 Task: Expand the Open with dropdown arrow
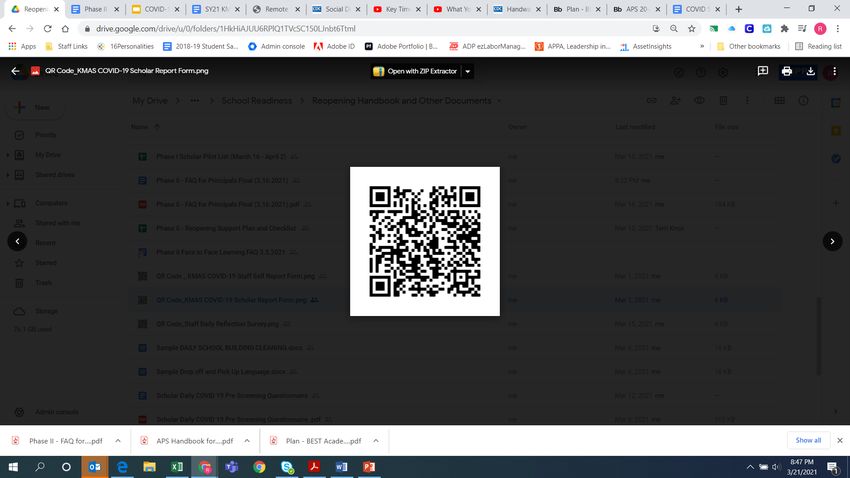[467, 71]
